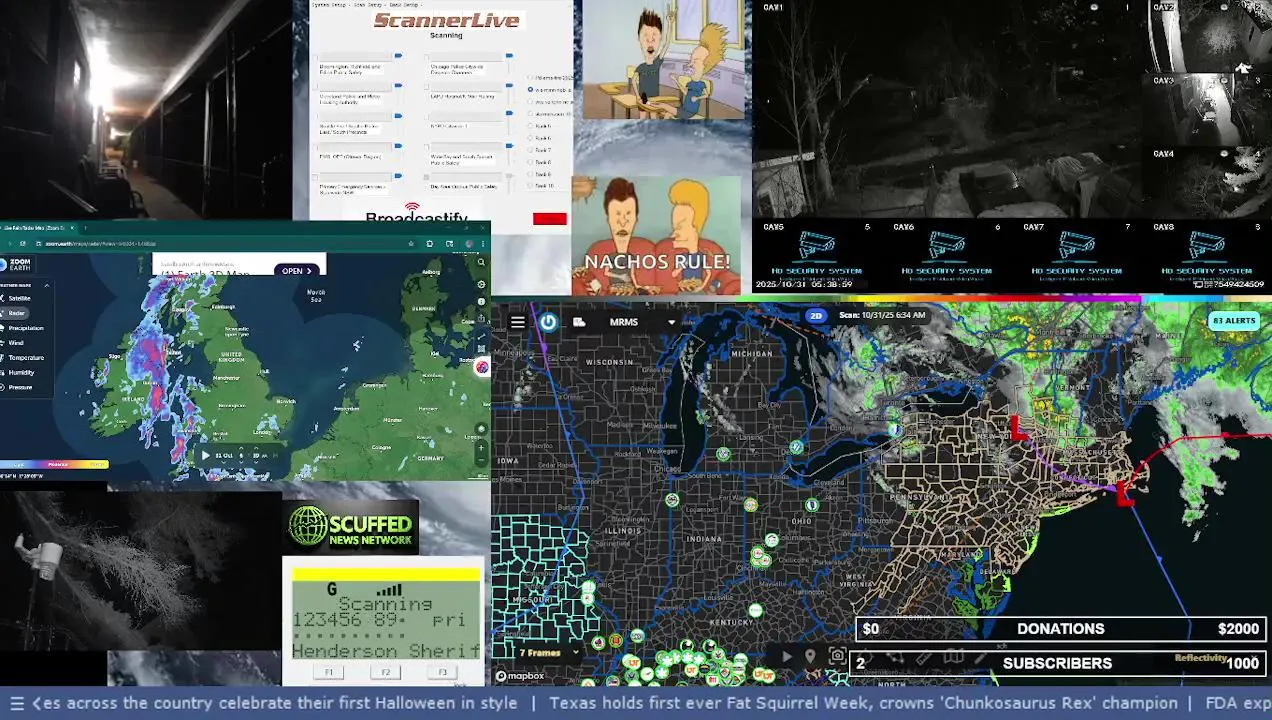Adjust the first right-column feed volume slider

coord(509,56)
